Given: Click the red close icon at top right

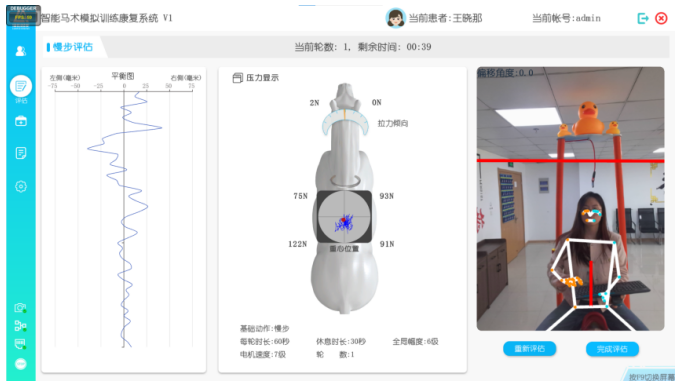Looking at the screenshot, I should tap(661, 18).
